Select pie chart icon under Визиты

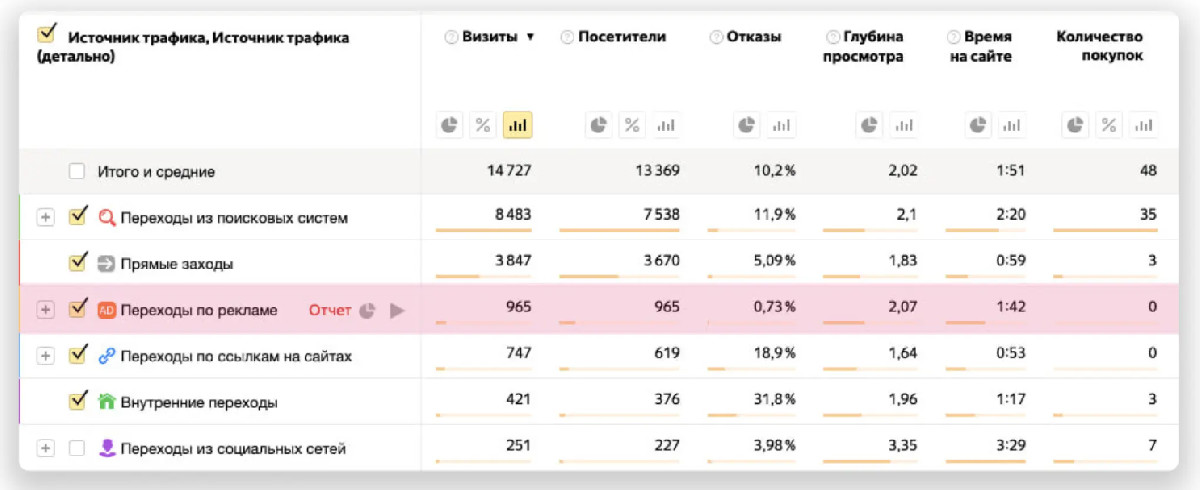point(450,125)
